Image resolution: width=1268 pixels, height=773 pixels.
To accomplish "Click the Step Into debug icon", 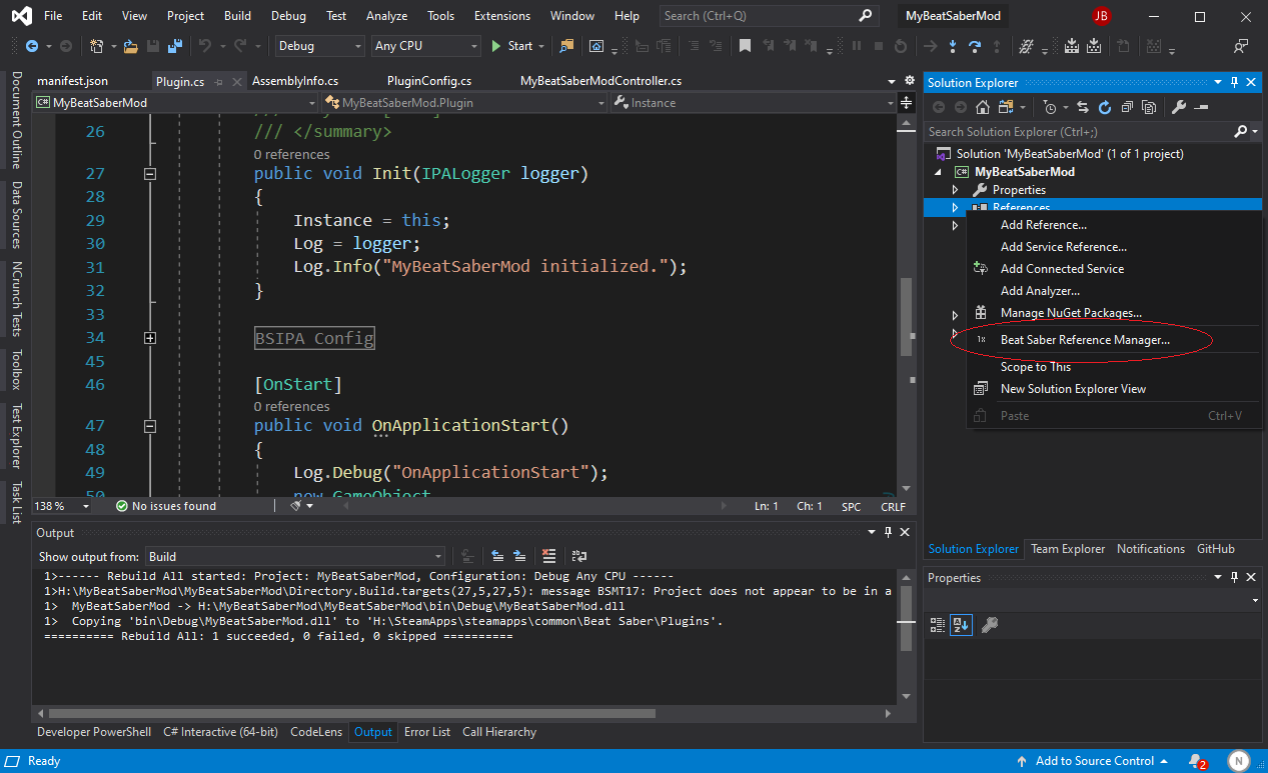I will tap(953, 46).
